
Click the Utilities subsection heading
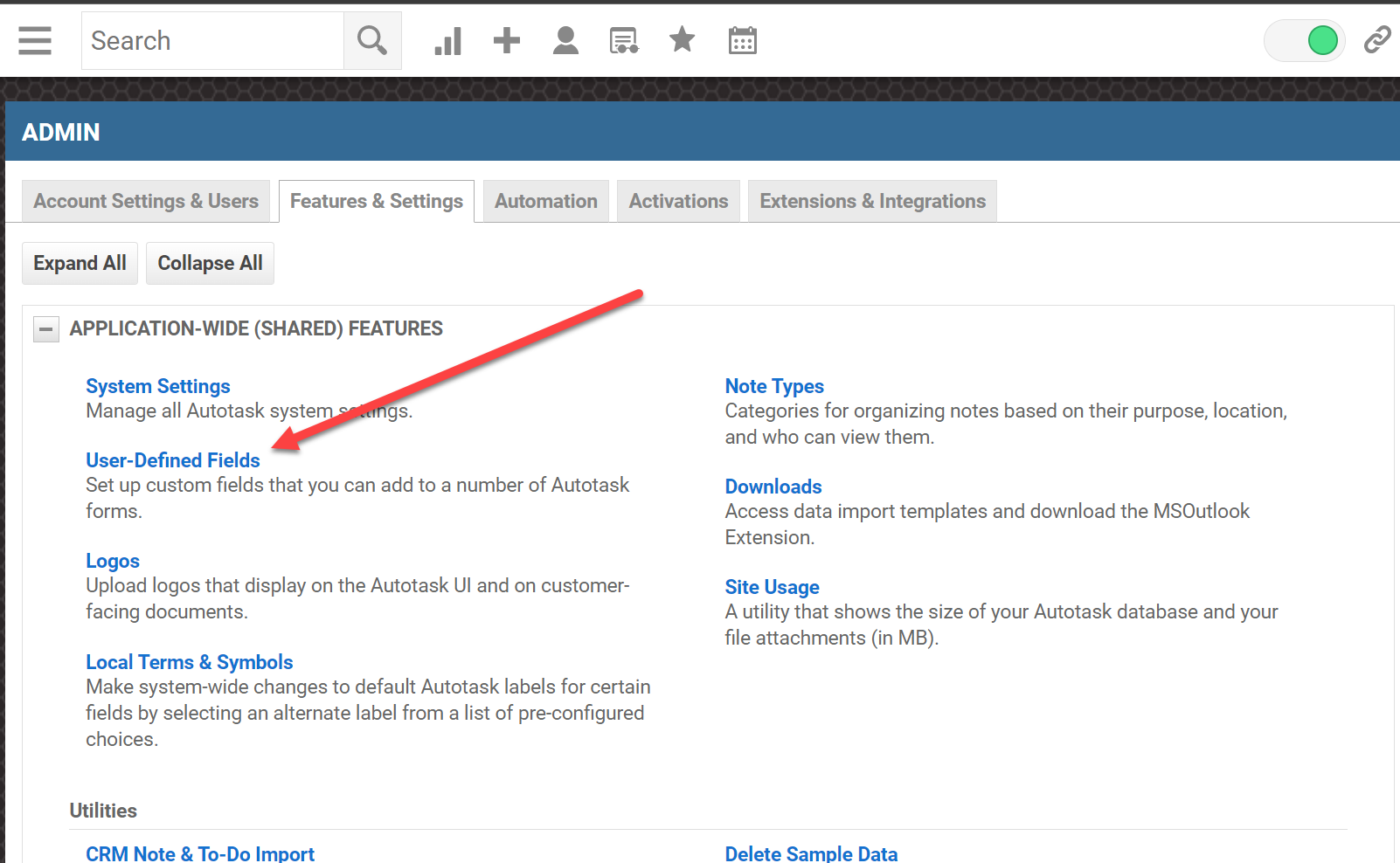tap(103, 811)
